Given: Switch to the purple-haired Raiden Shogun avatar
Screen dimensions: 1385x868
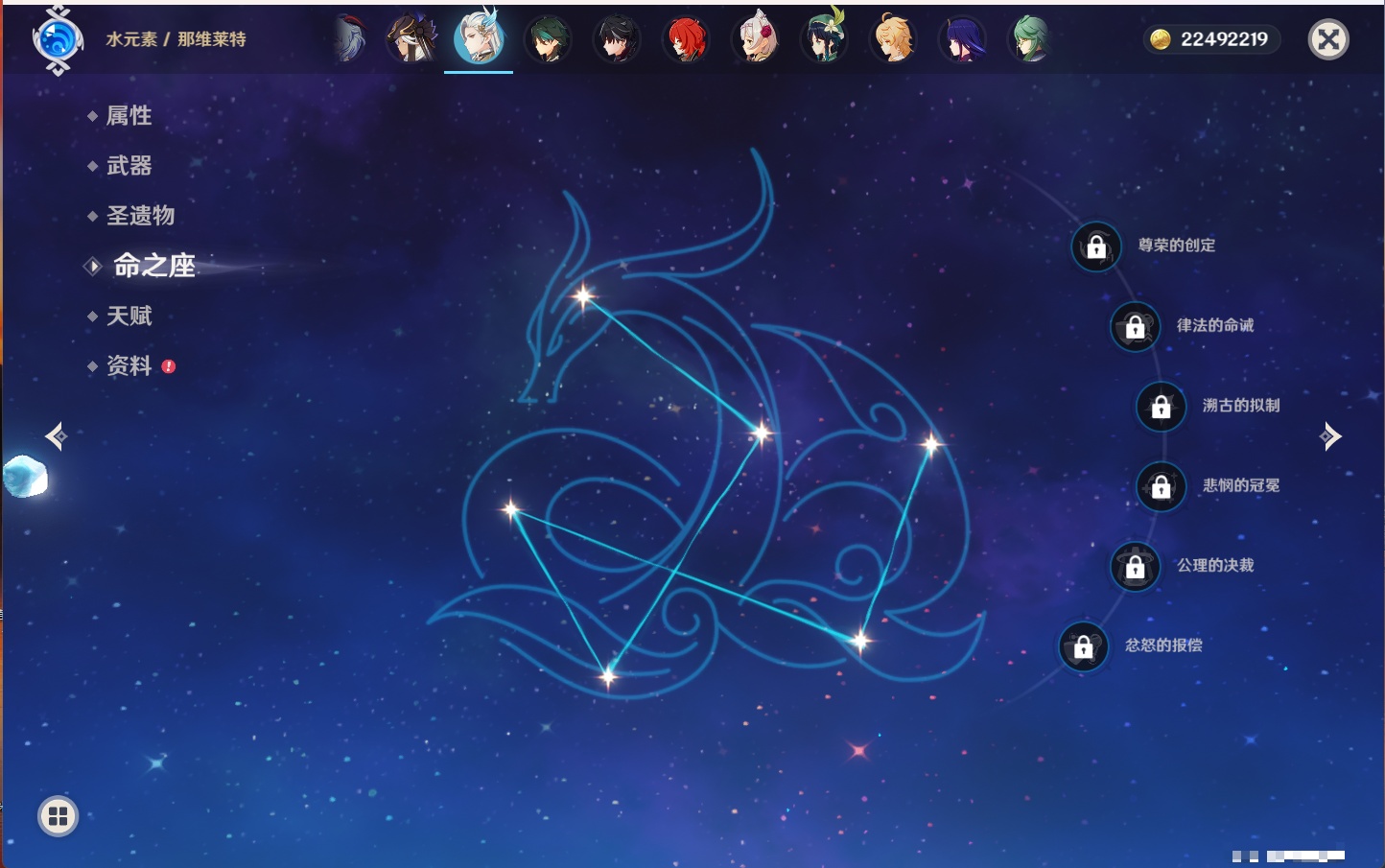Looking at the screenshot, I should tap(962, 40).
